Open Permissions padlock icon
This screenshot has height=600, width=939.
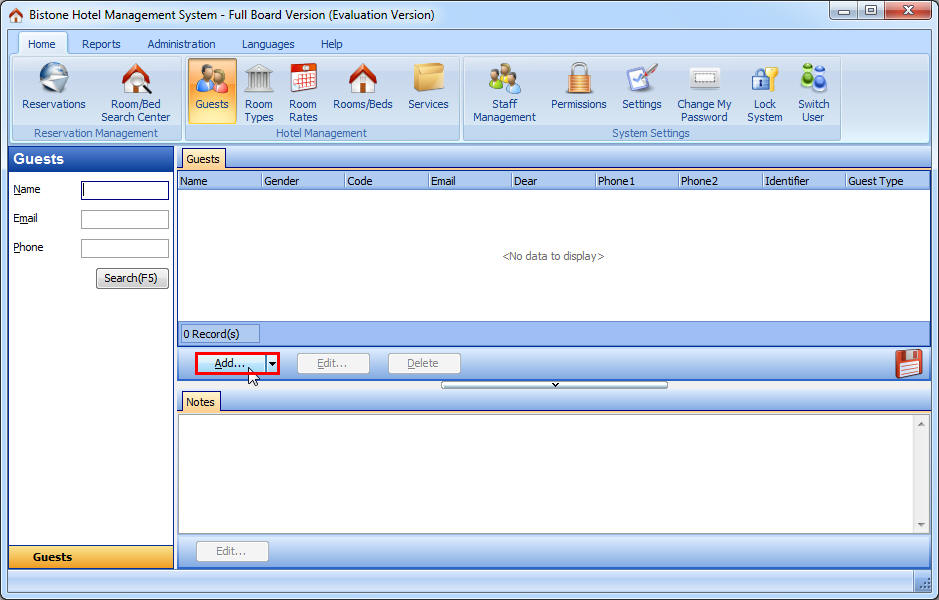(x=578, y=88)
